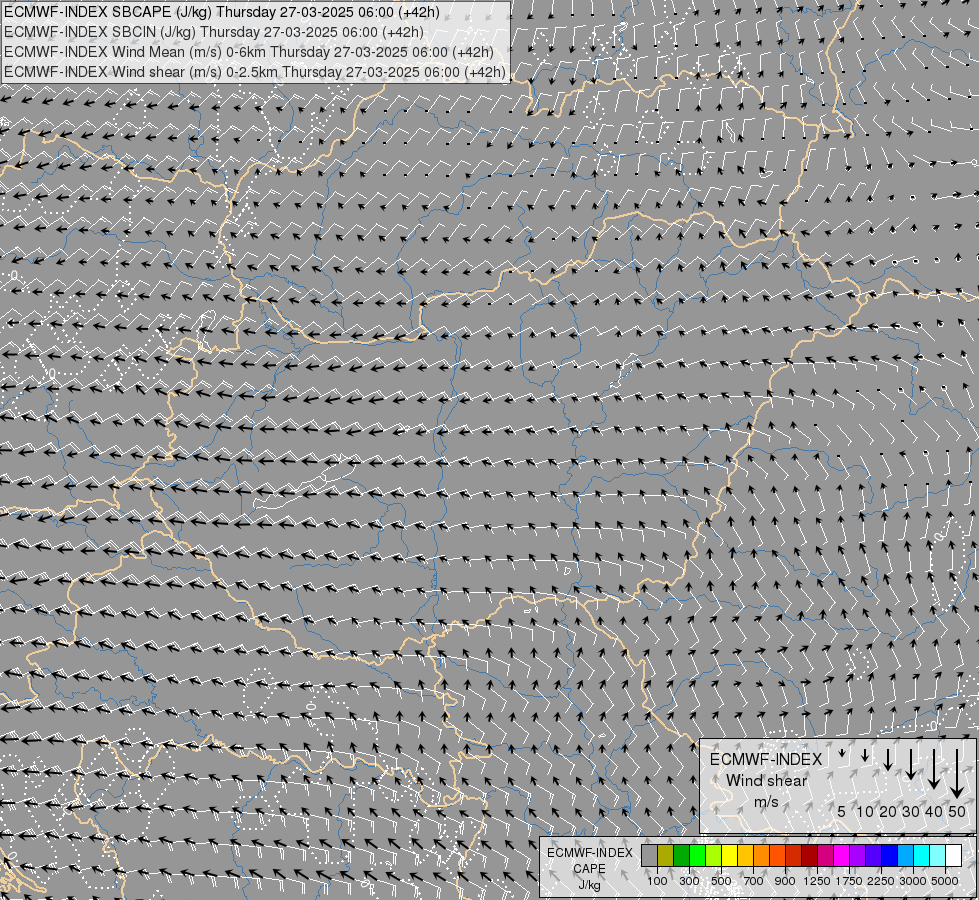The image size is (979, 900).
Task: Click the 900 label on CAPE scale
Action: tap(785, 881)
